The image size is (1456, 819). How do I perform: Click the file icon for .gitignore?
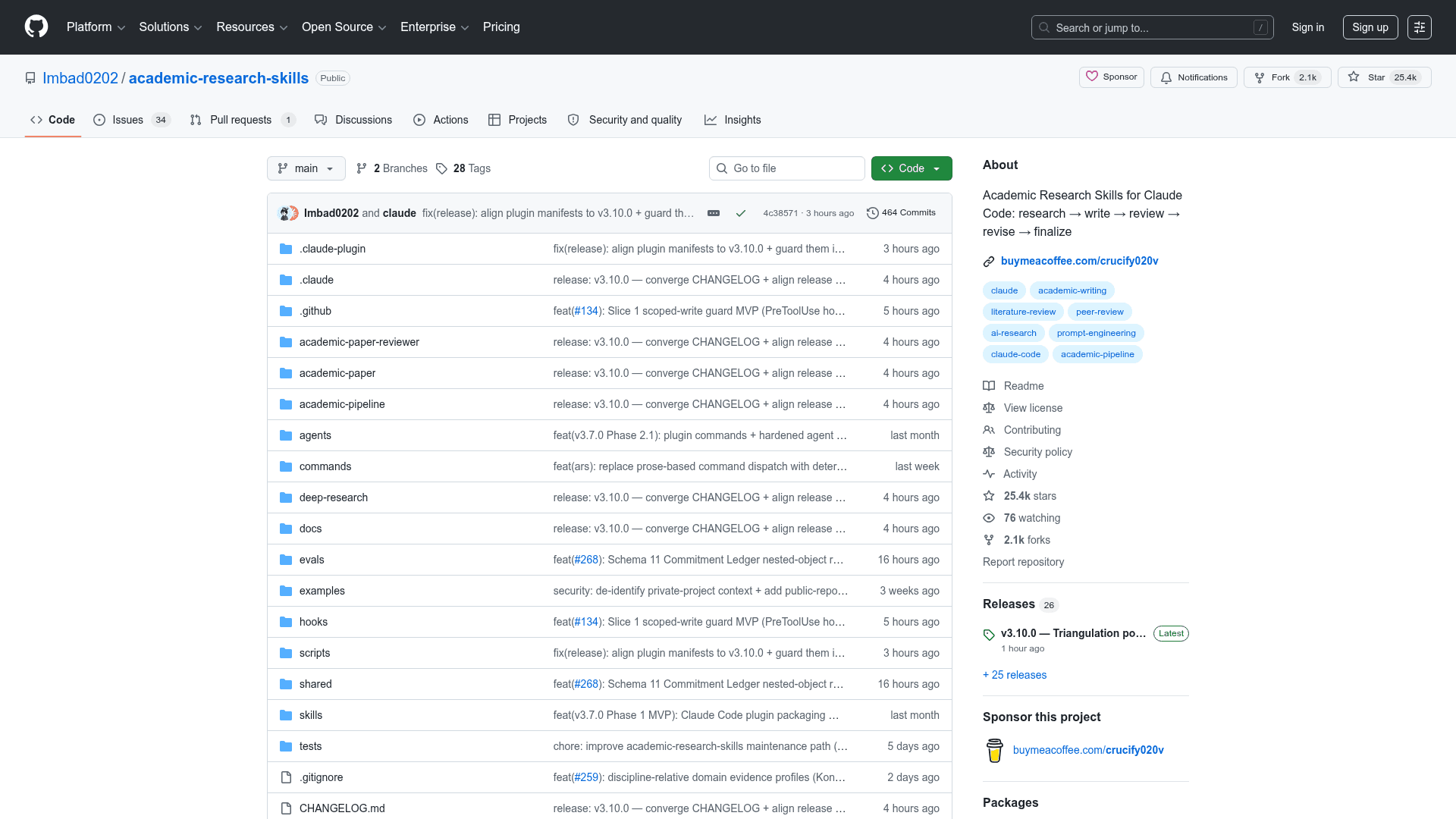(x=286, y=777)
